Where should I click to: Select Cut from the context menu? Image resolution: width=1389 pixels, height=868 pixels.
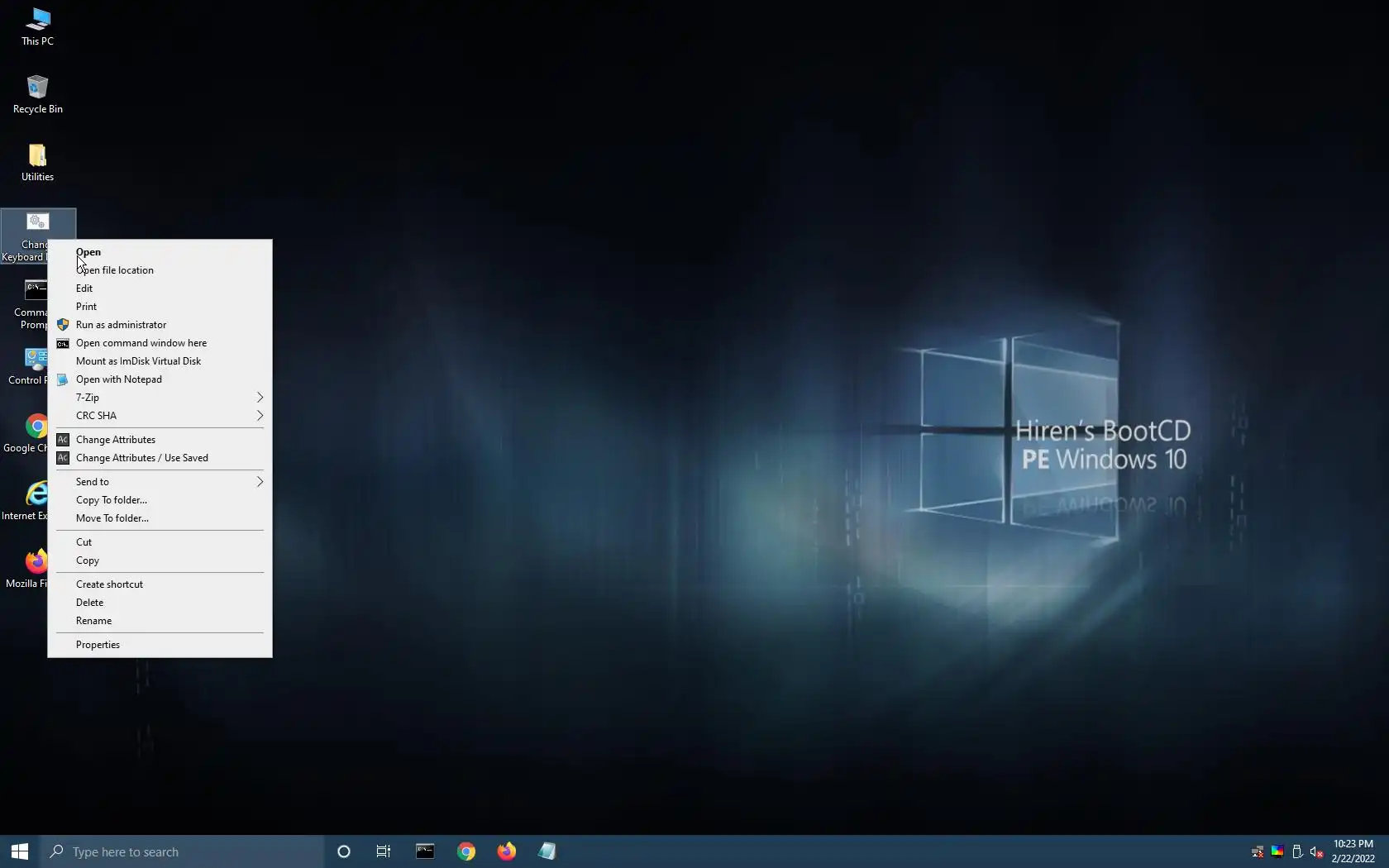coord(160,542)
